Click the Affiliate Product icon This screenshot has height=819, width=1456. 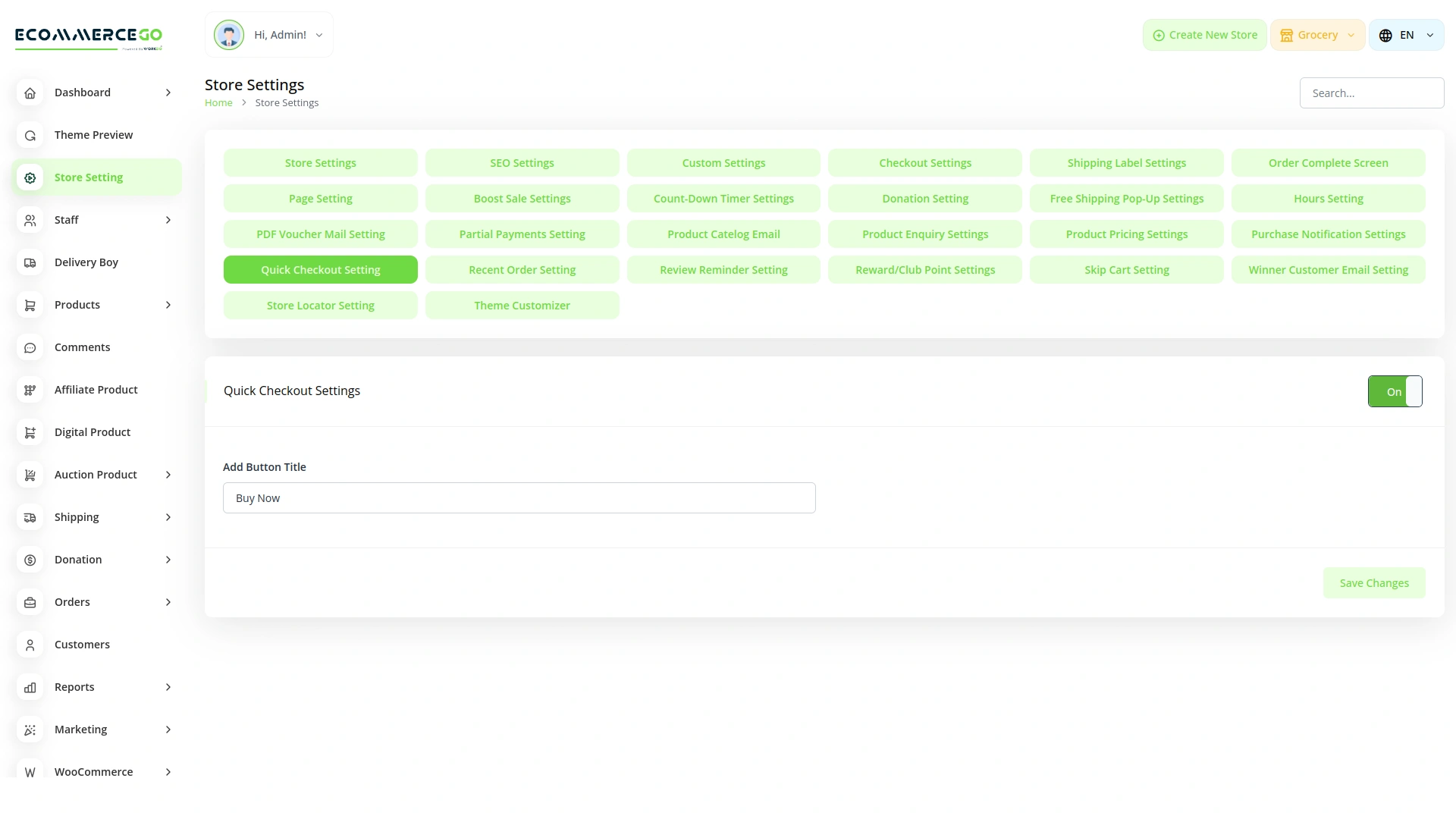click(30, 390)
